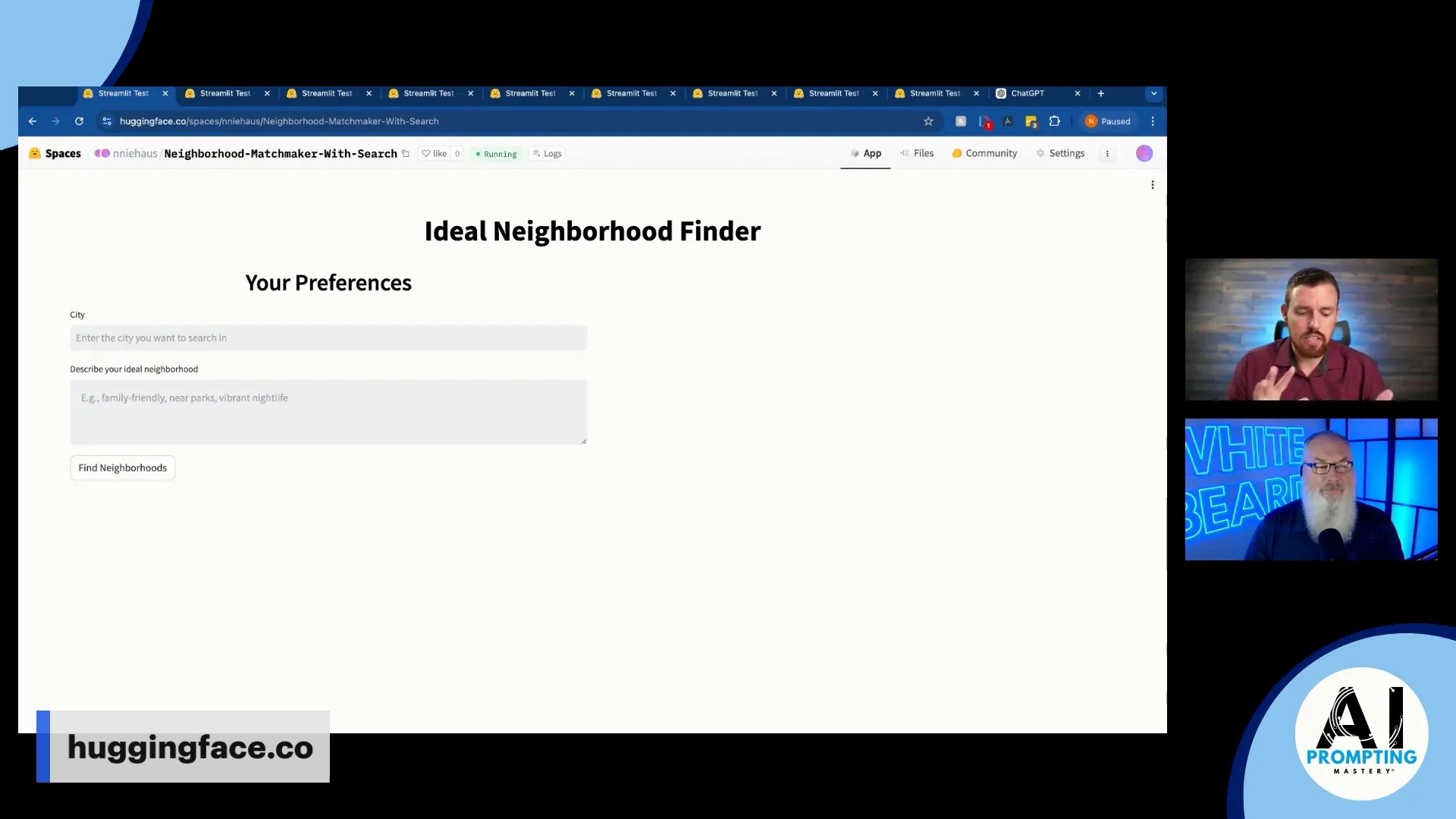
Task: Click the City input field
Action: pos(328,337)
